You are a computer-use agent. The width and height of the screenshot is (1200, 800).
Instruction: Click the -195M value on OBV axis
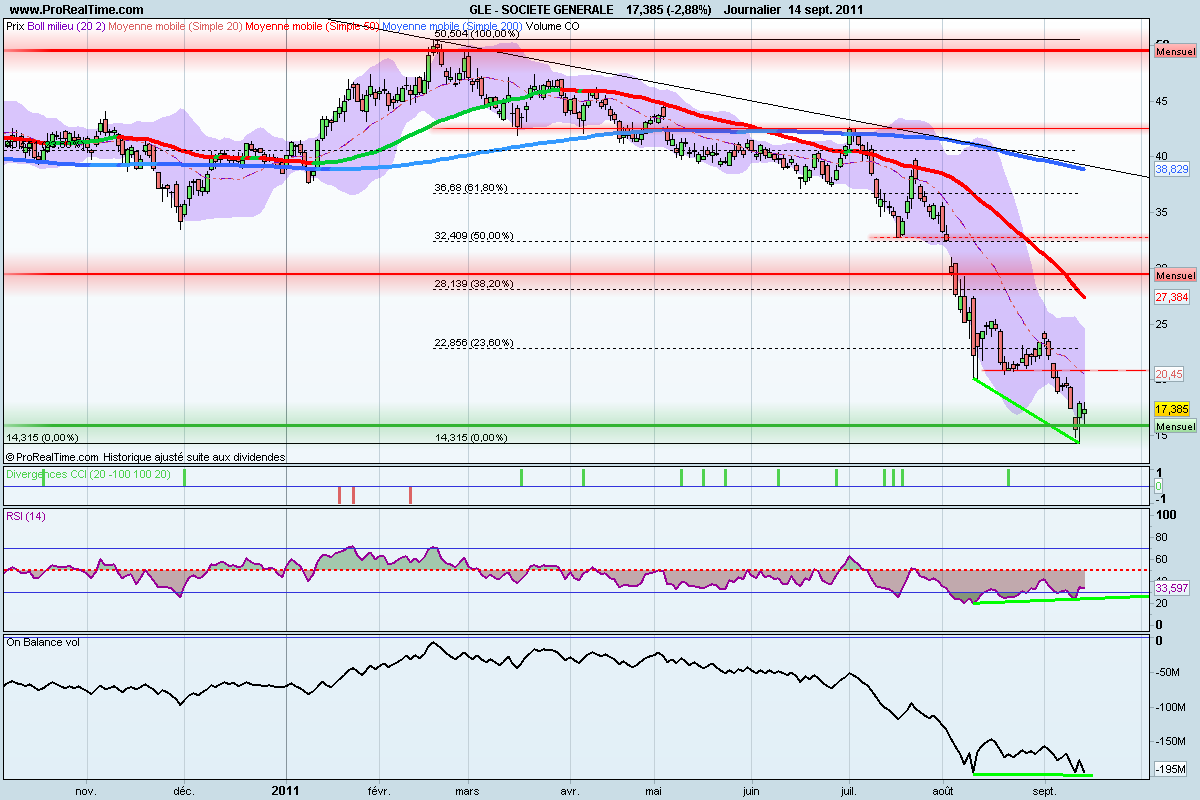click(1172, 769)
